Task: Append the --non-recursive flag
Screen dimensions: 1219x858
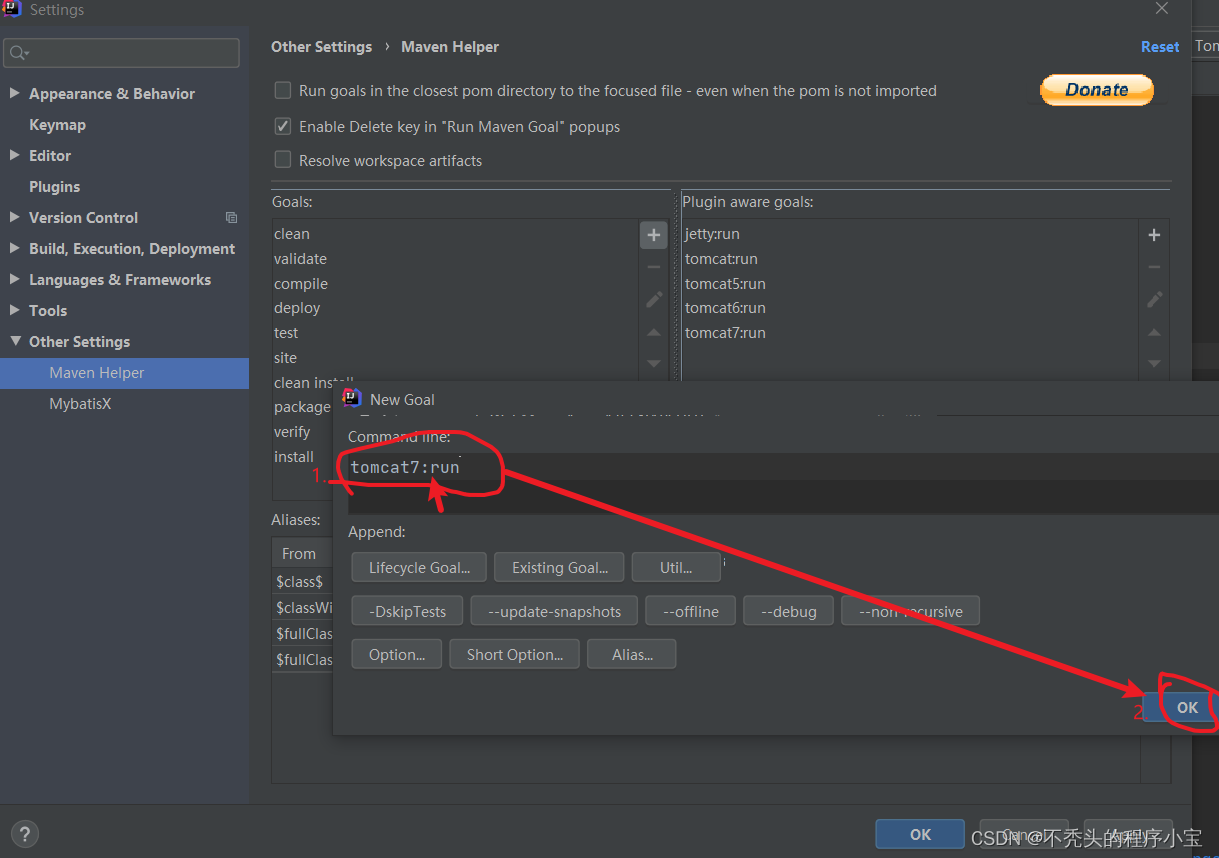Action: click(x=911, y=611)
